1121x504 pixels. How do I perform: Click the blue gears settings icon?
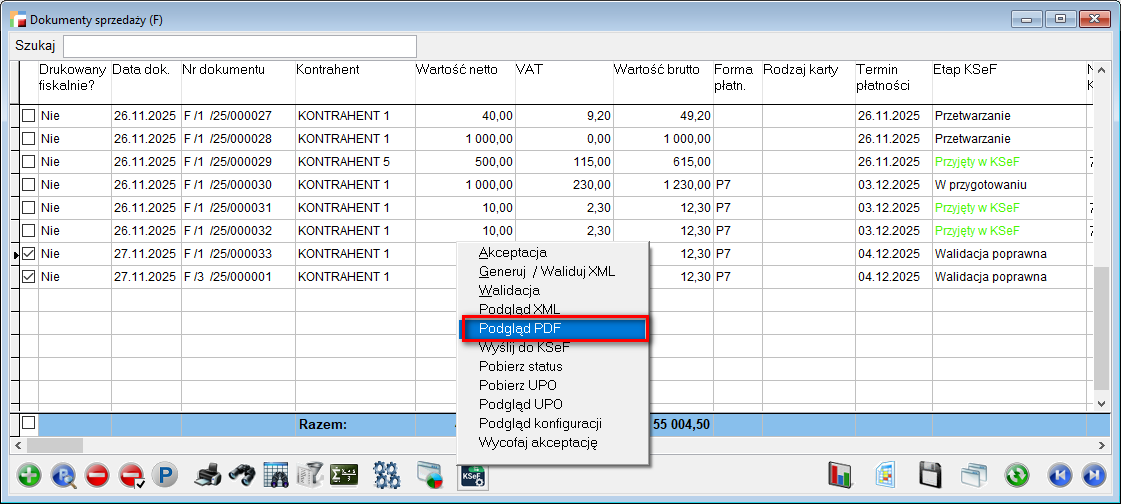tap(386, 476)
